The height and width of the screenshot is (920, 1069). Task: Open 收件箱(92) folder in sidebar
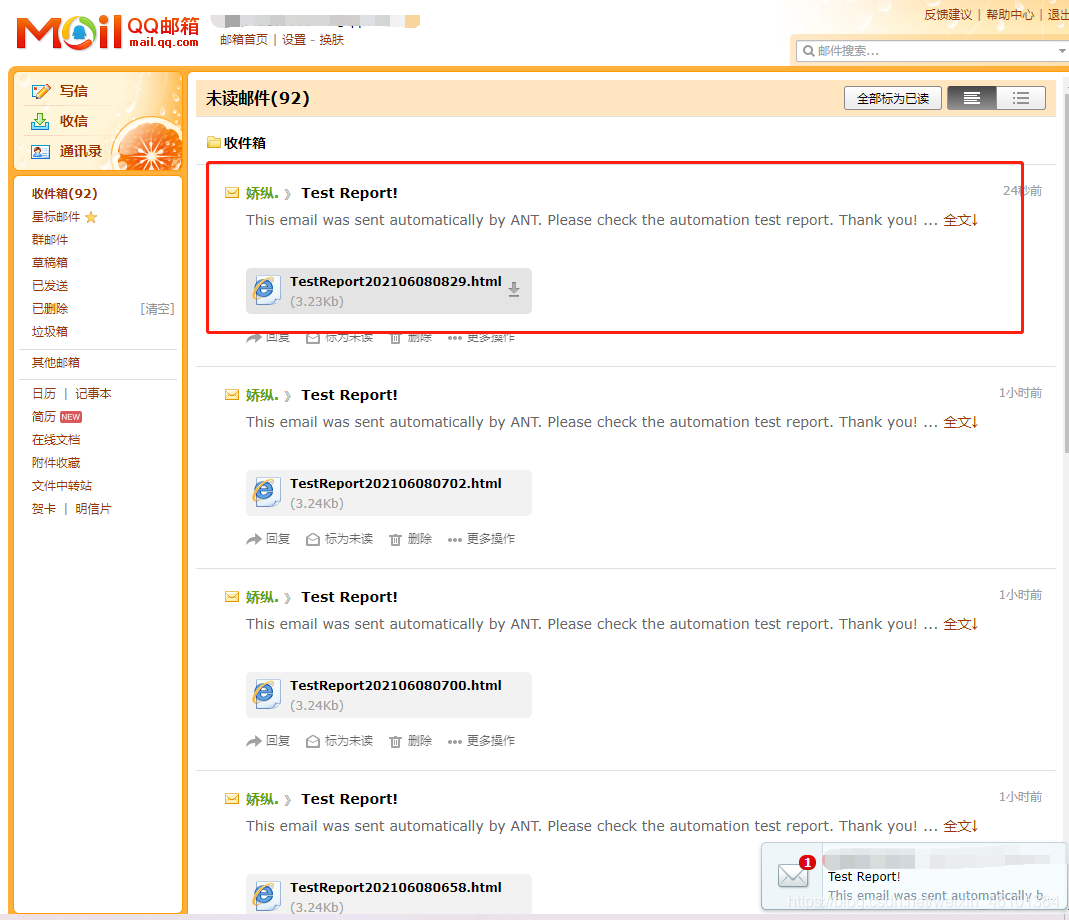click(x=65, y=194)
